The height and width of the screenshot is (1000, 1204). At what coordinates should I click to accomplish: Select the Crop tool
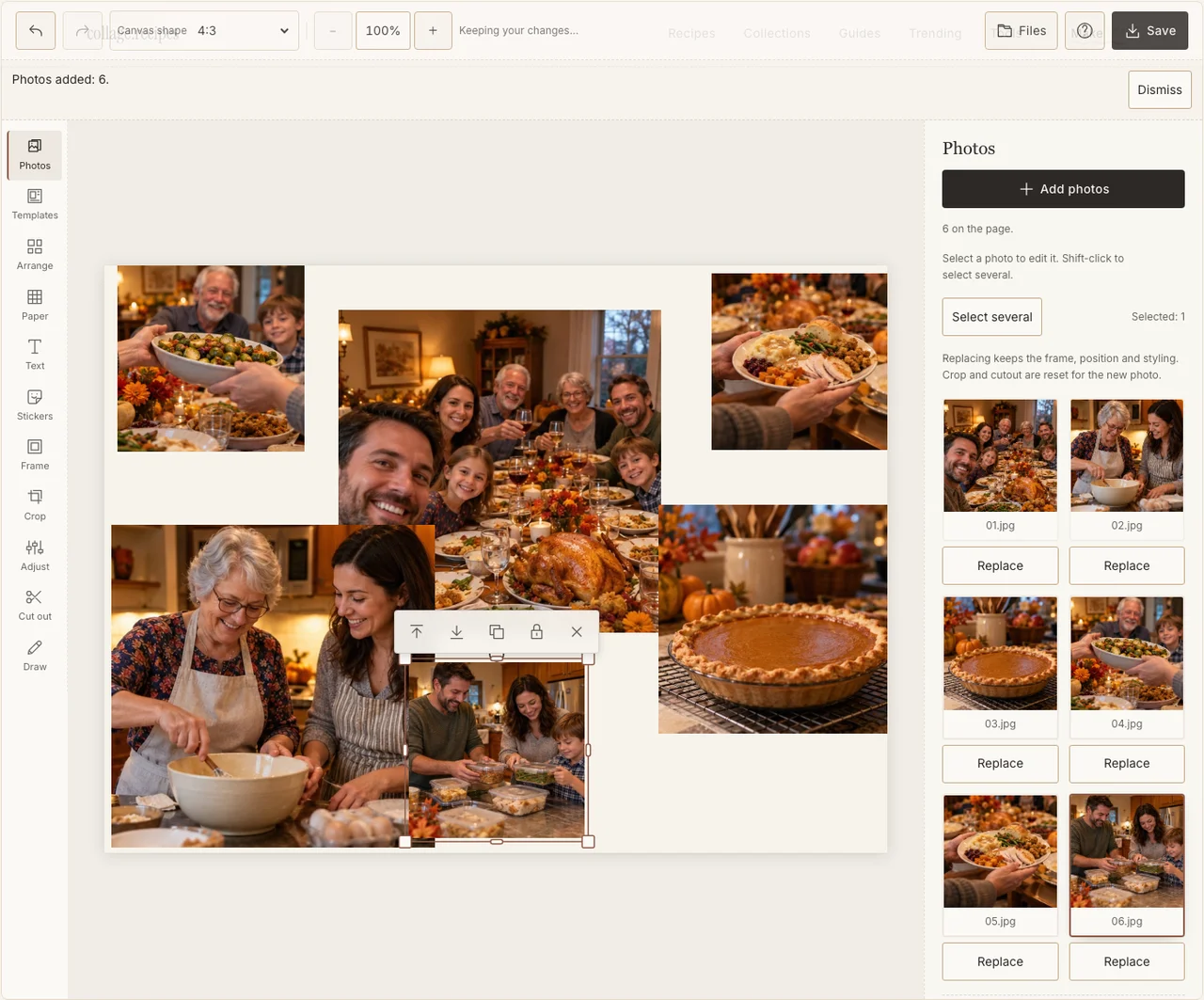(35, 506)
